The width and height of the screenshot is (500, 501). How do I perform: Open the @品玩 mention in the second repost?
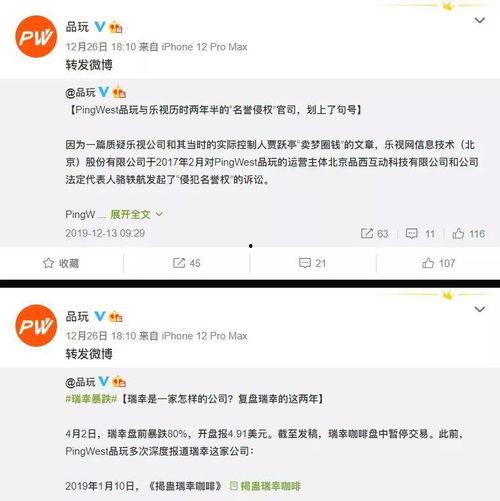(80, 382)
